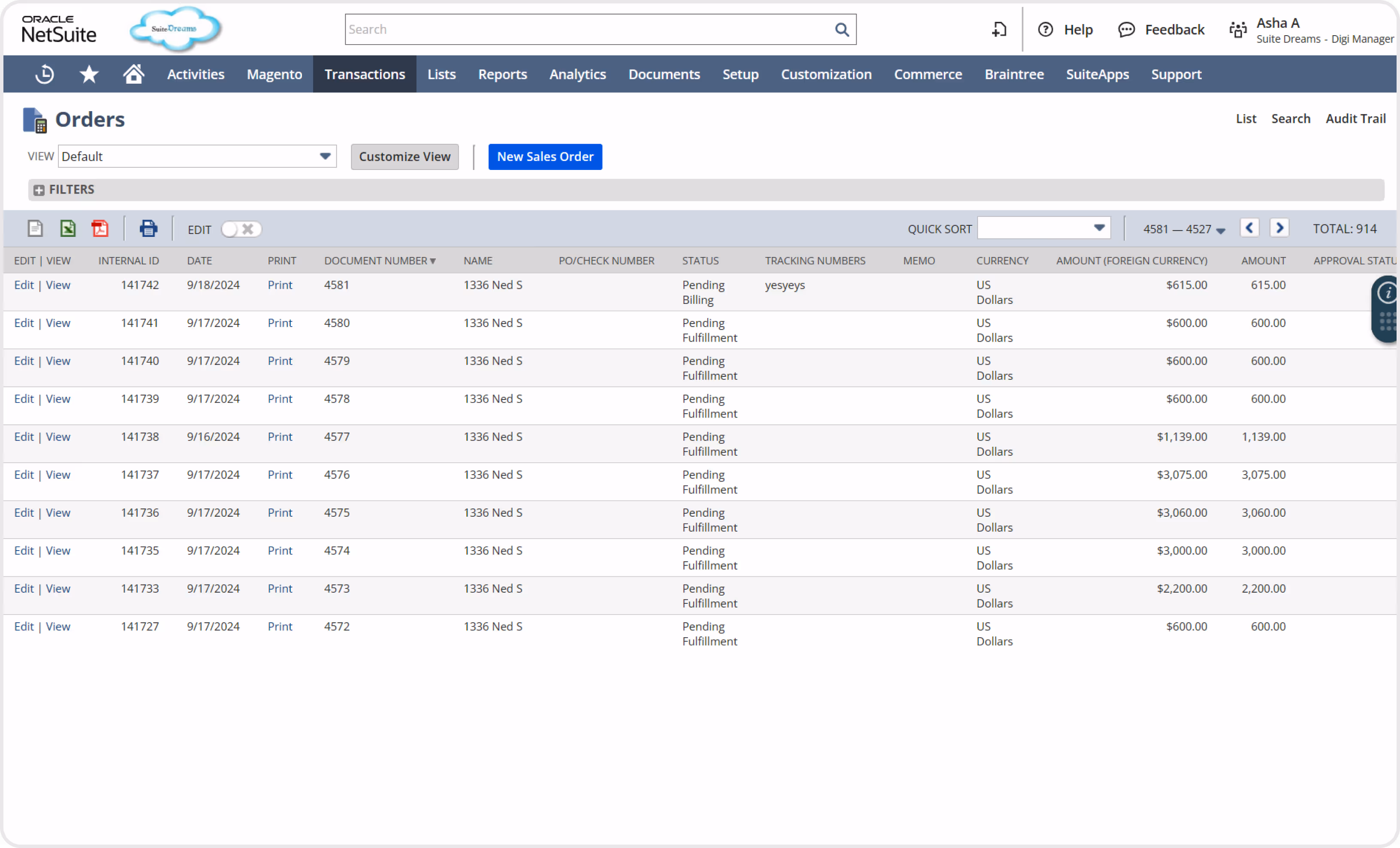Click the Recent Records history icon
This screenshot has height=848, width=1400.
[44, 74]
